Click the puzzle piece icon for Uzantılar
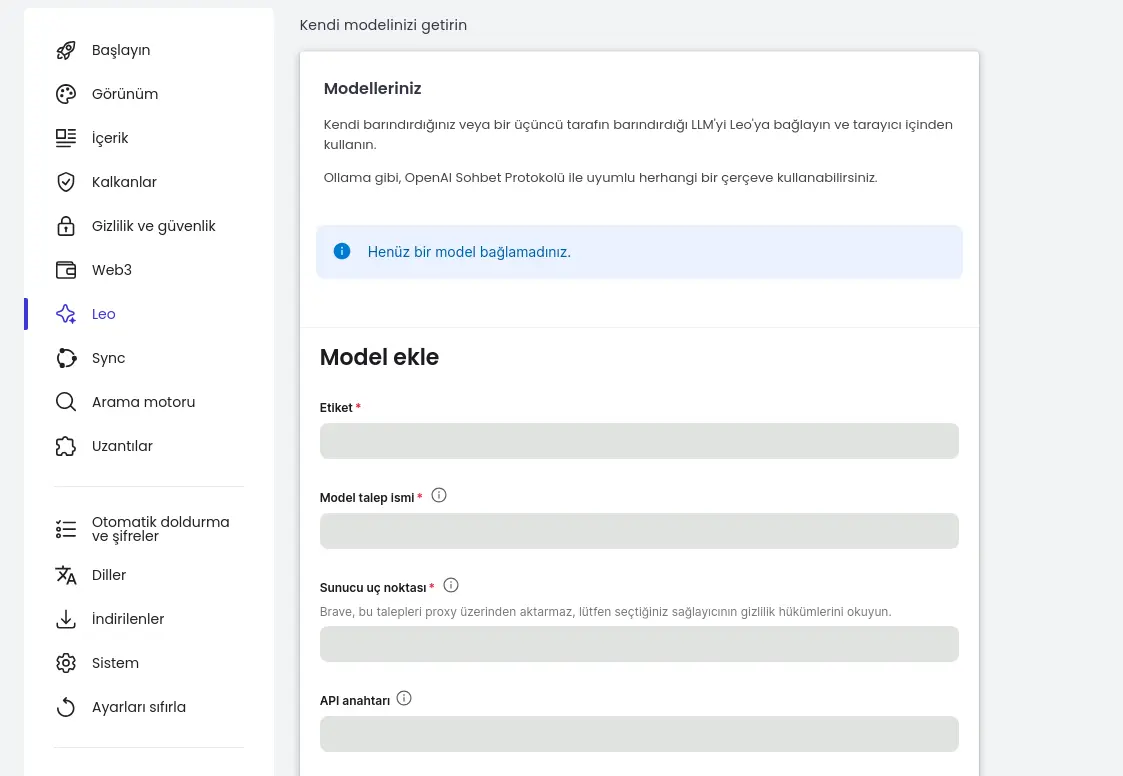 click(66, 446)
